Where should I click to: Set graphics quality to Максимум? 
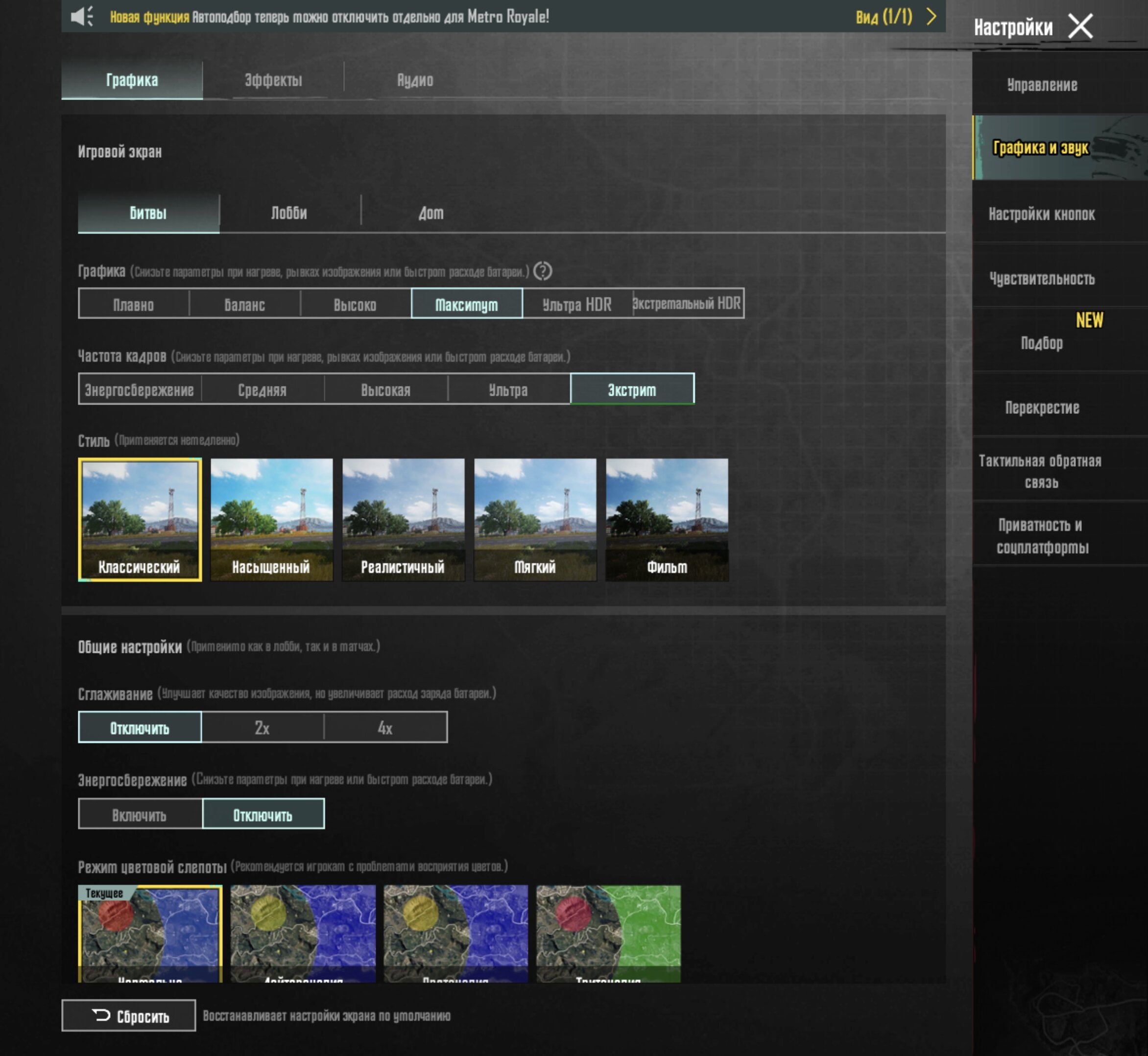point(466,305)
